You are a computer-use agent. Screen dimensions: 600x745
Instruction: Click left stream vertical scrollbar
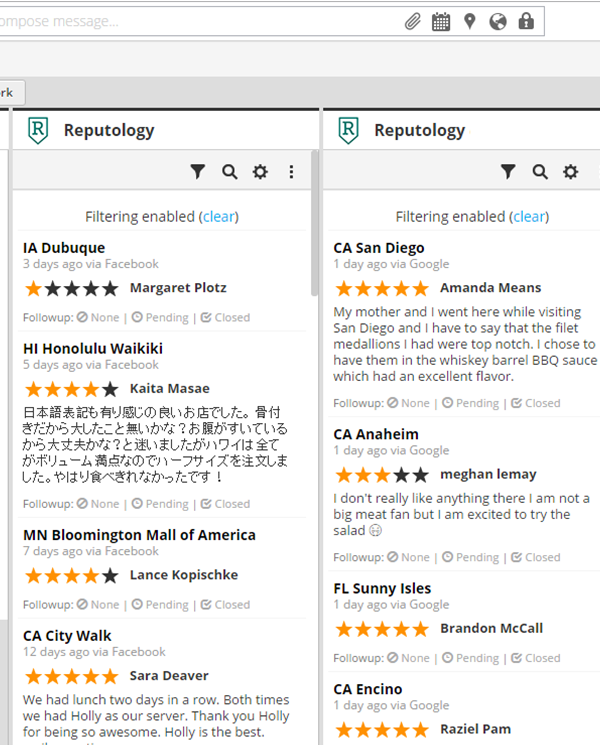click(314, 223)
